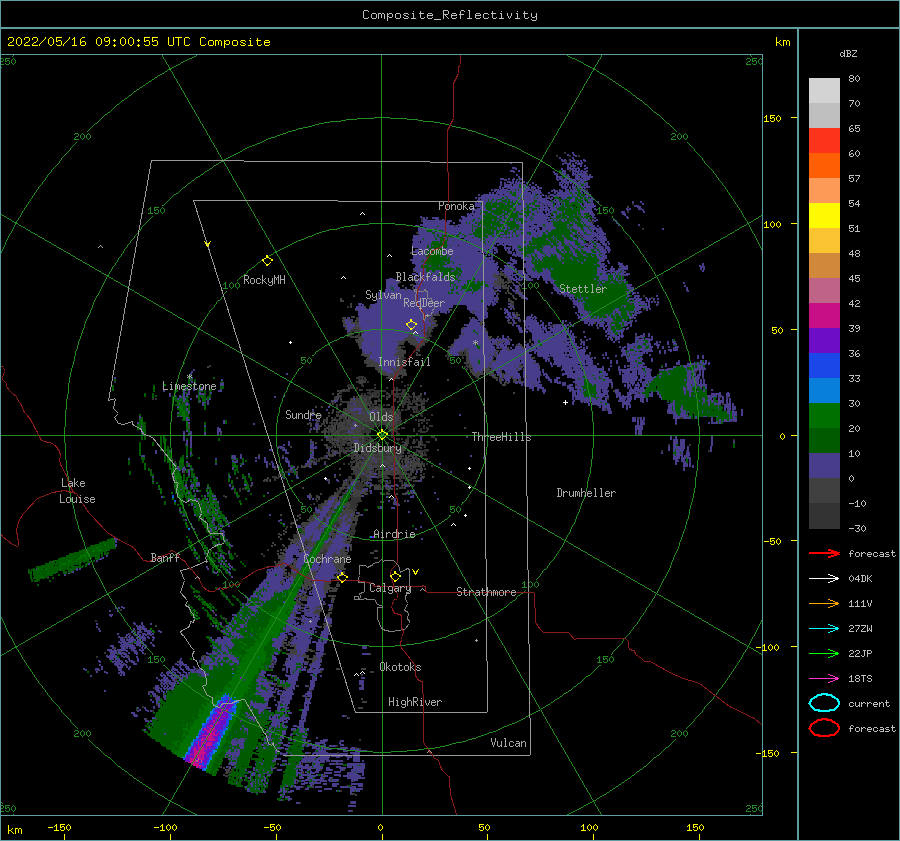Click the Strathmore town label
This screenshot has height=841, width=900.
[486, 592]
